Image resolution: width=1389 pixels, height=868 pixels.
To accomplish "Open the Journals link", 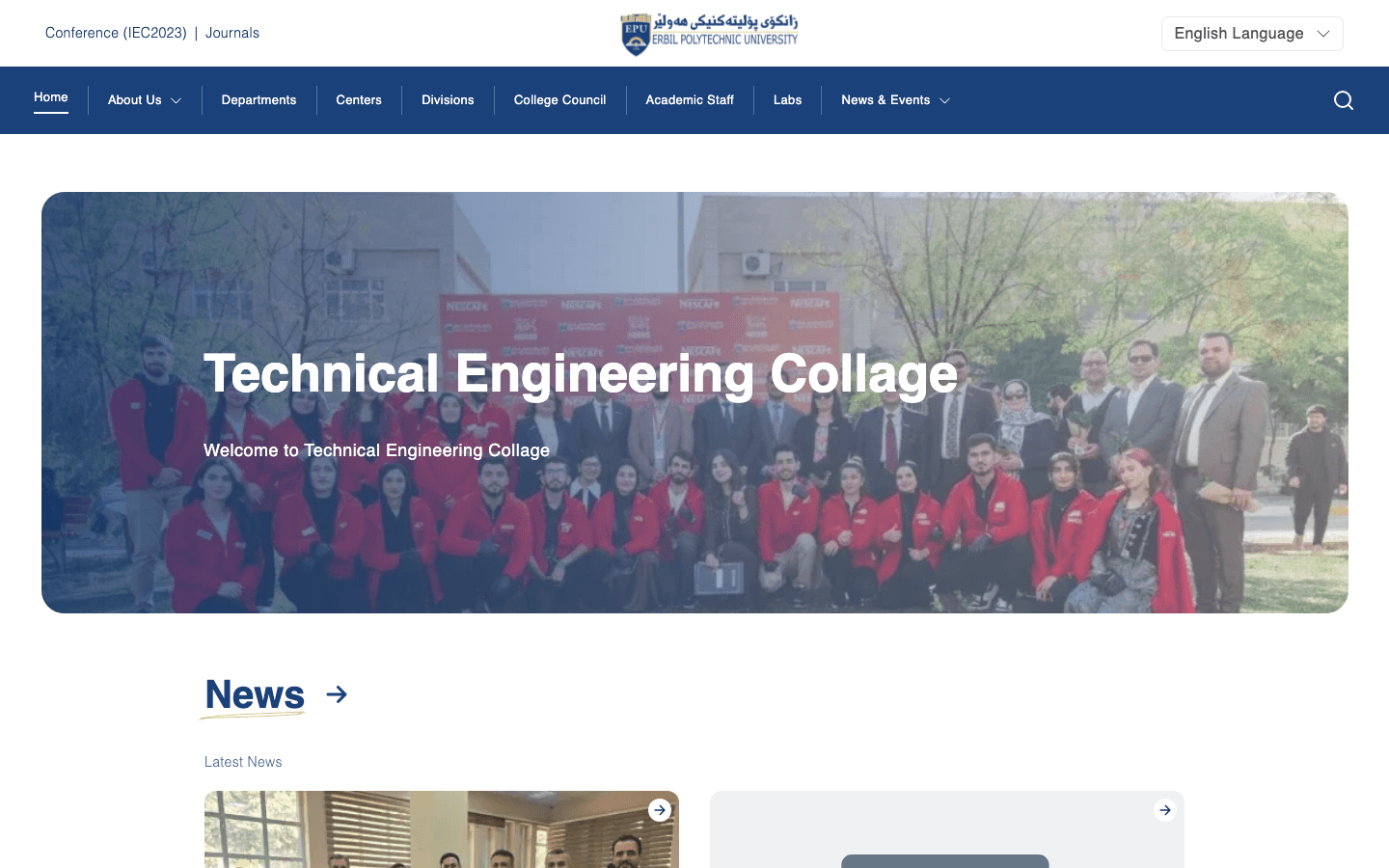I will (232, 33).
